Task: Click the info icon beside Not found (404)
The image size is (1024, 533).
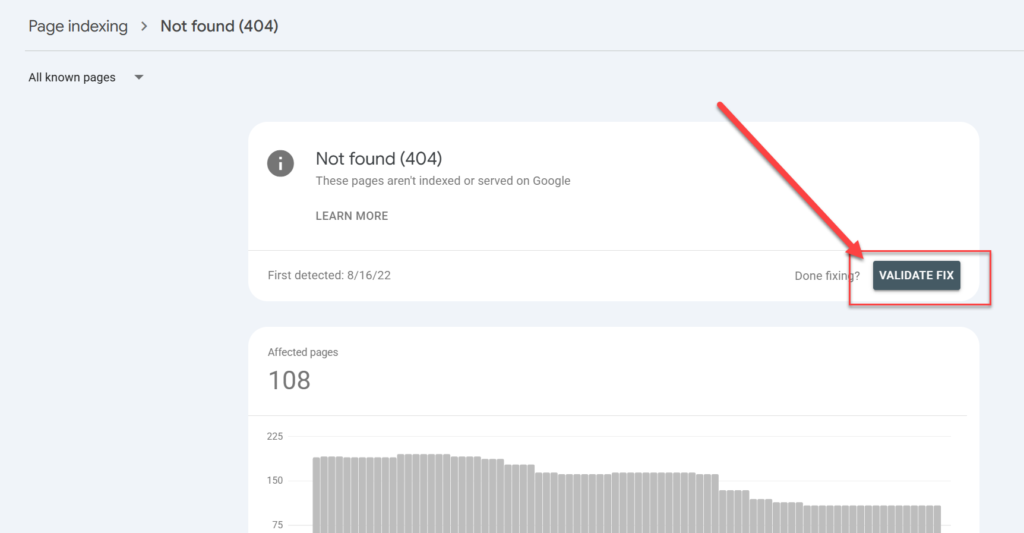Action: 280,163
